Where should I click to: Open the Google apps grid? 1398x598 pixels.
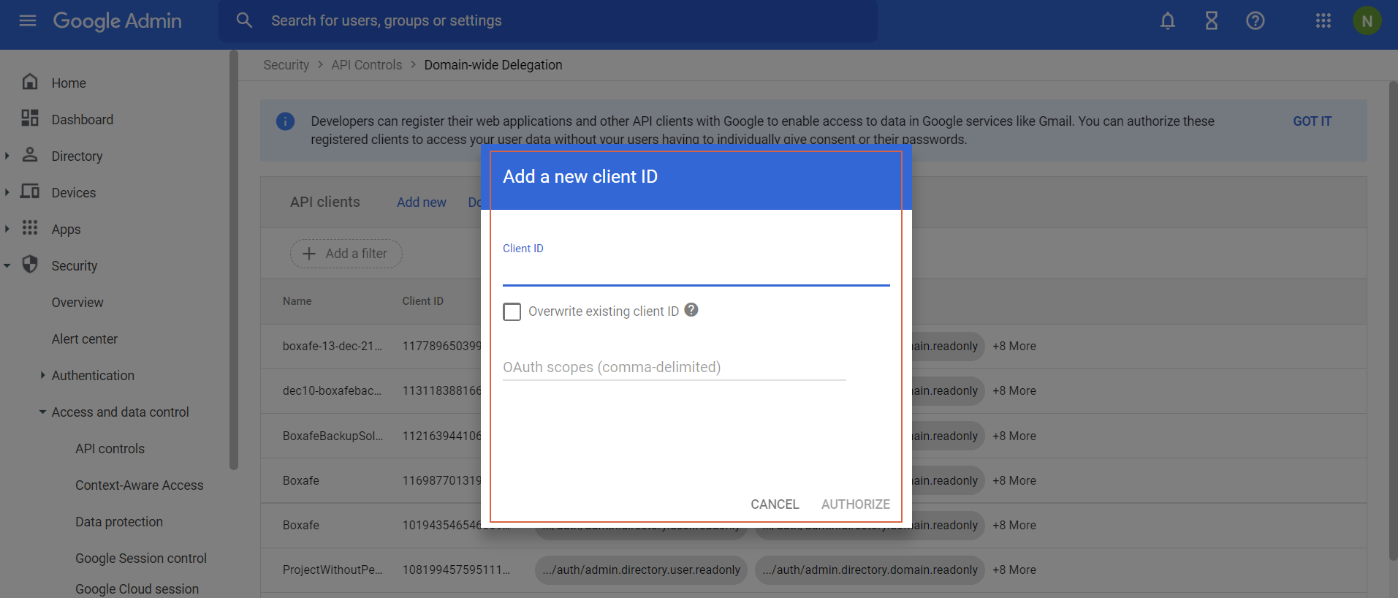[1323, 21]
